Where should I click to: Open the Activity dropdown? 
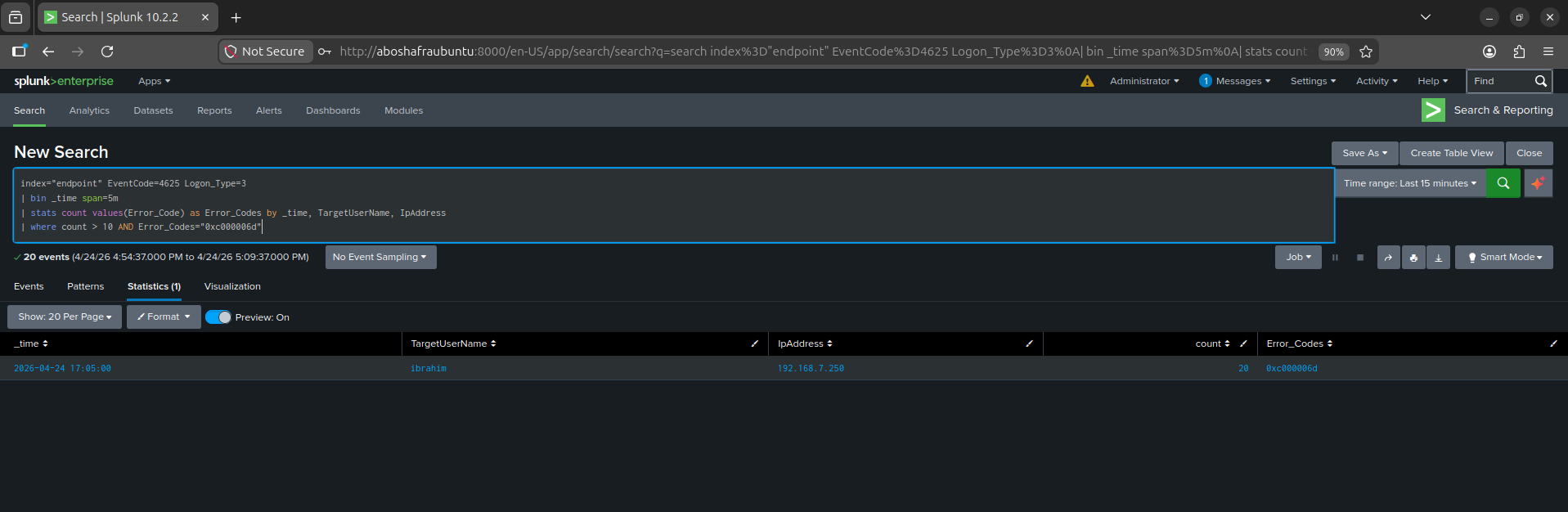pos(1377,81)
